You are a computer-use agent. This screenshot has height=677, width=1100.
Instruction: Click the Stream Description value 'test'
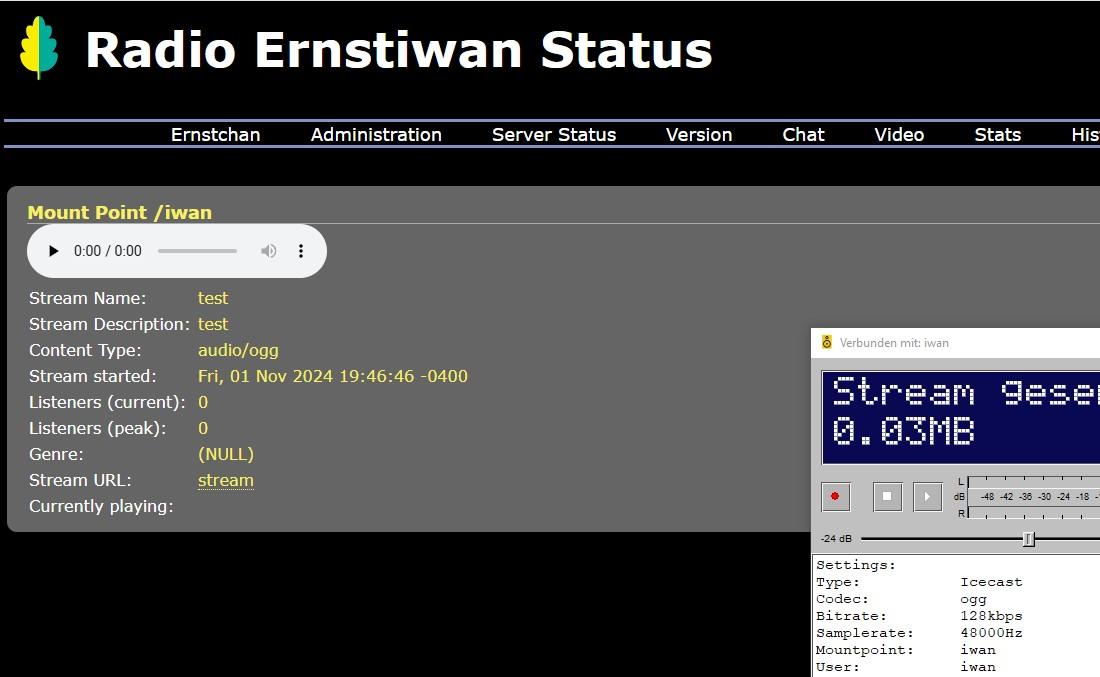tap(213, 324)
